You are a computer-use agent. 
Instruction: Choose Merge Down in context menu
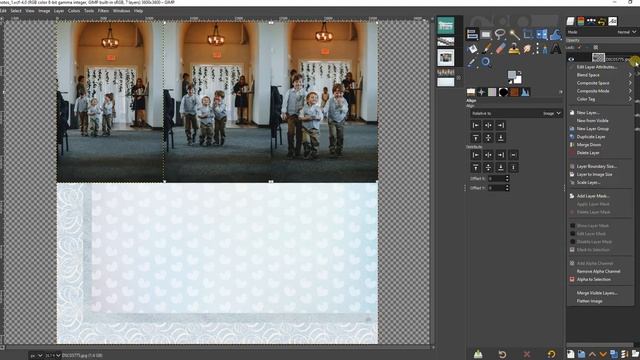click(589, 145)
